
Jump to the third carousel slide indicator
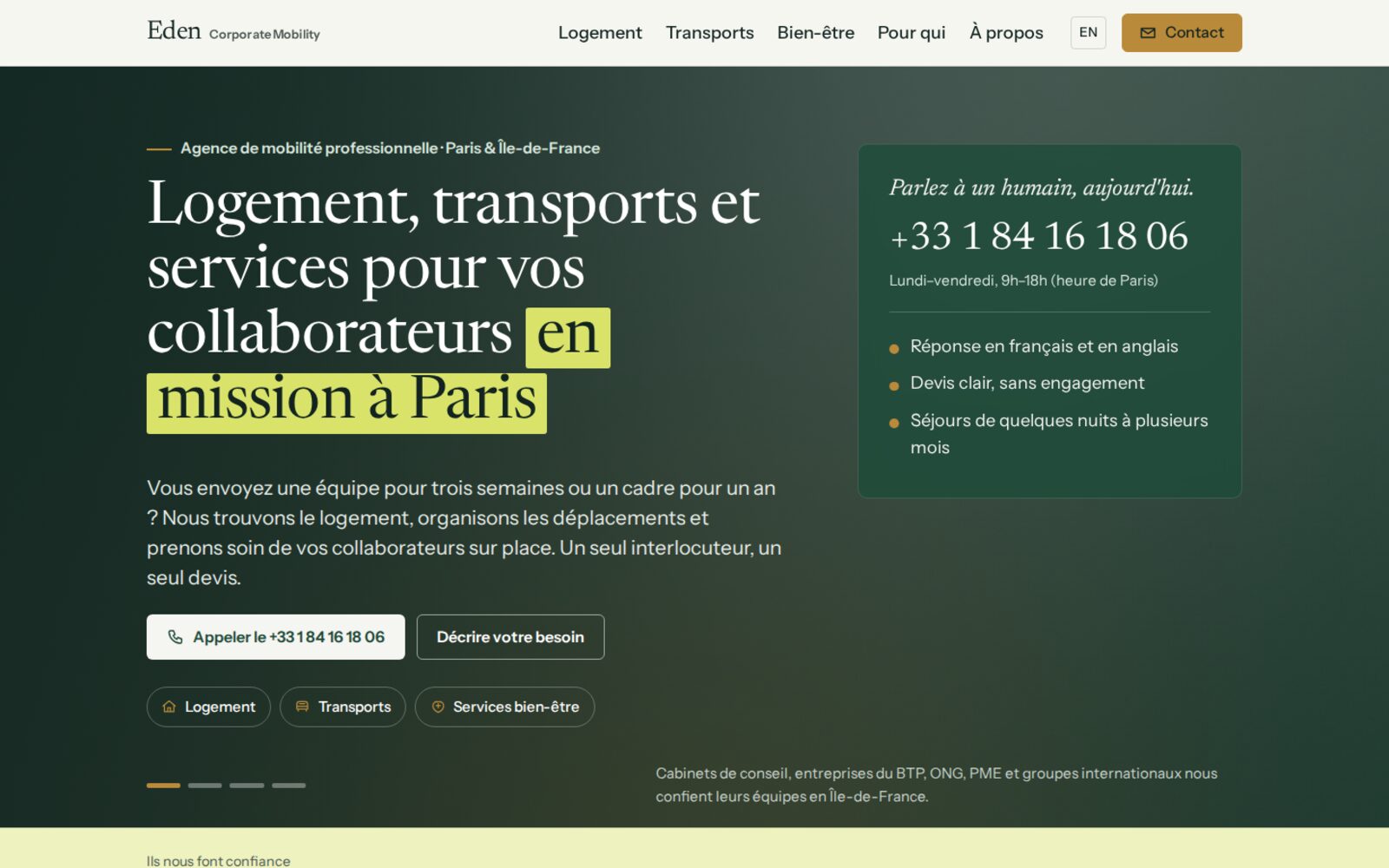[247, 786]
